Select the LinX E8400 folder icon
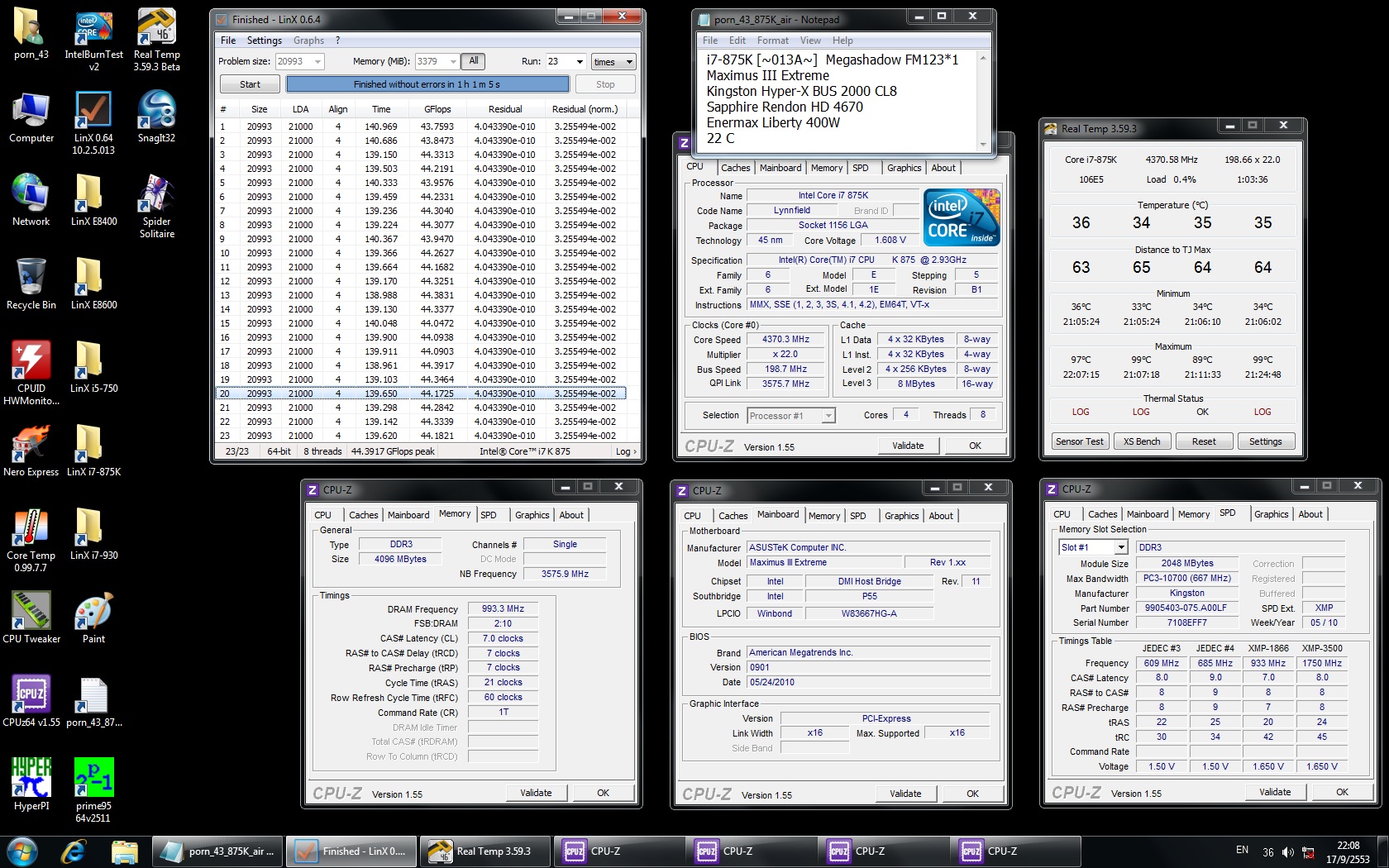The image size is (1389, 868). (93, 201)
